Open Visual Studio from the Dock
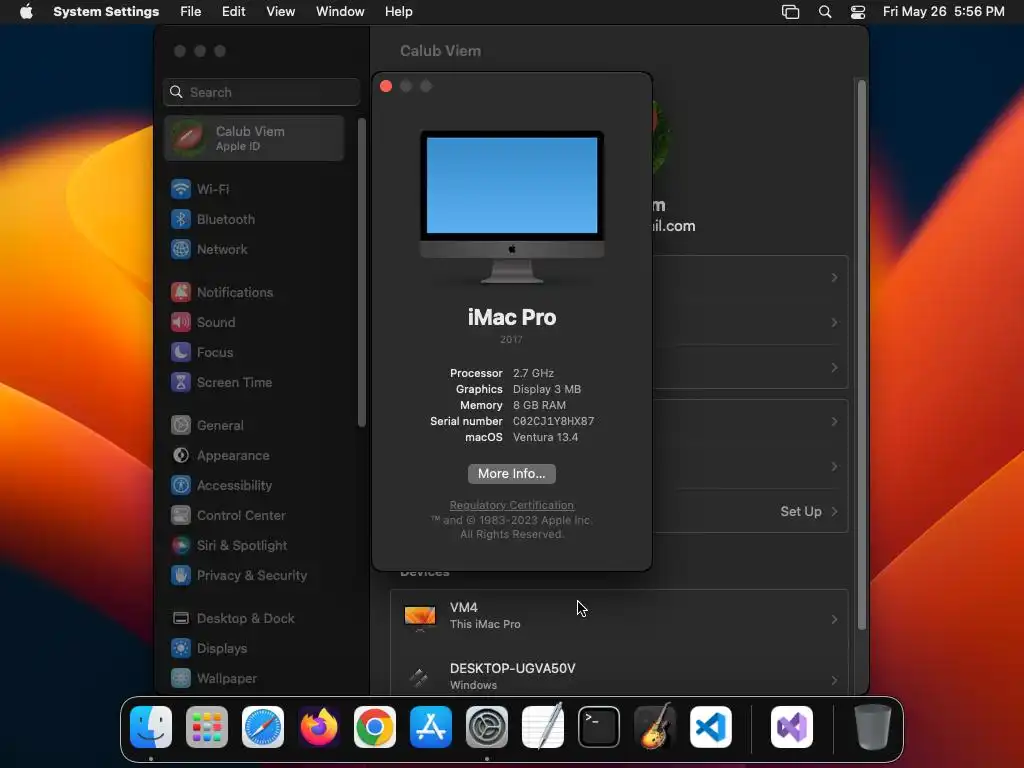 pos(792,727)
